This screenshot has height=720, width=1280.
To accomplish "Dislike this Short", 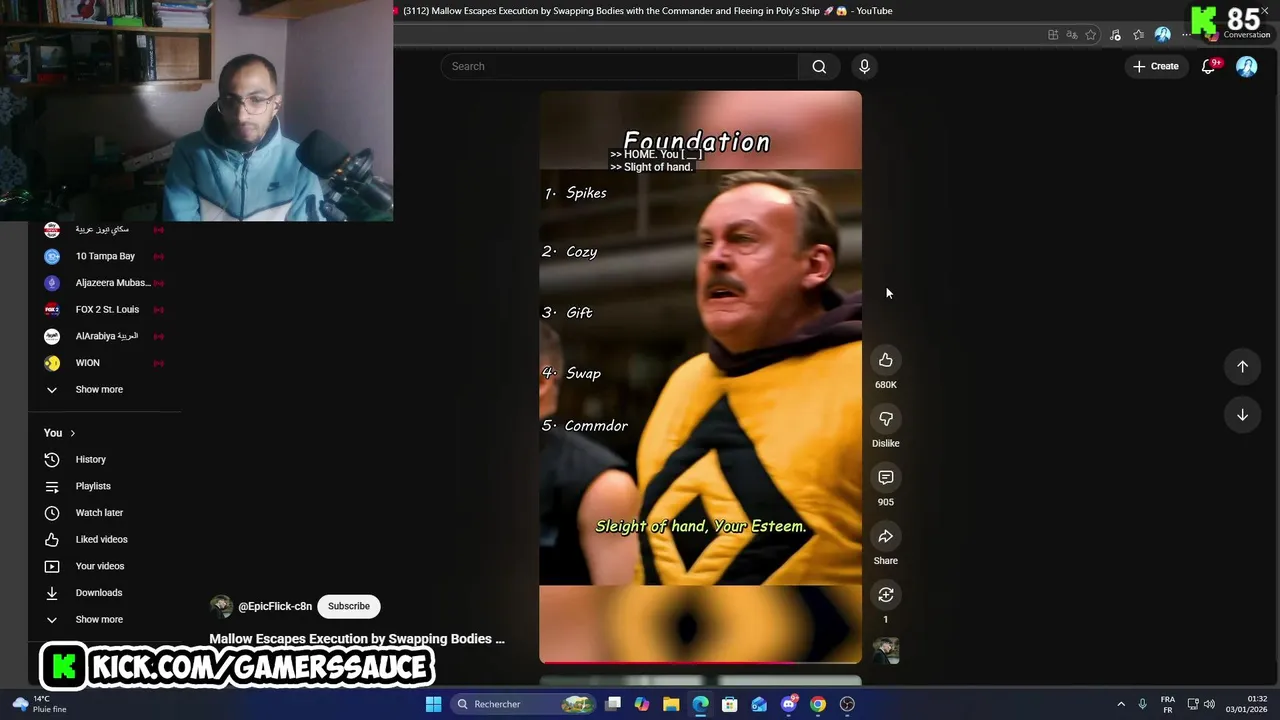I will tap(885, 419).
